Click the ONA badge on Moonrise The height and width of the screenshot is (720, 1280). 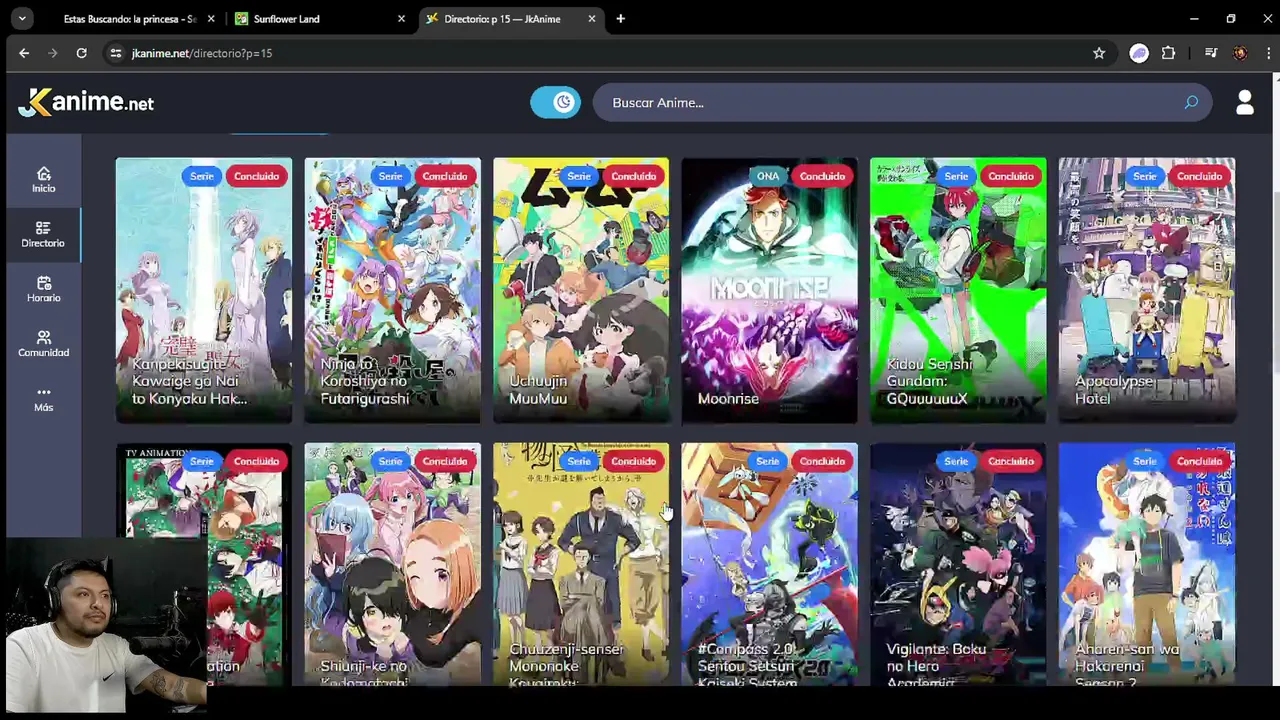767,176
